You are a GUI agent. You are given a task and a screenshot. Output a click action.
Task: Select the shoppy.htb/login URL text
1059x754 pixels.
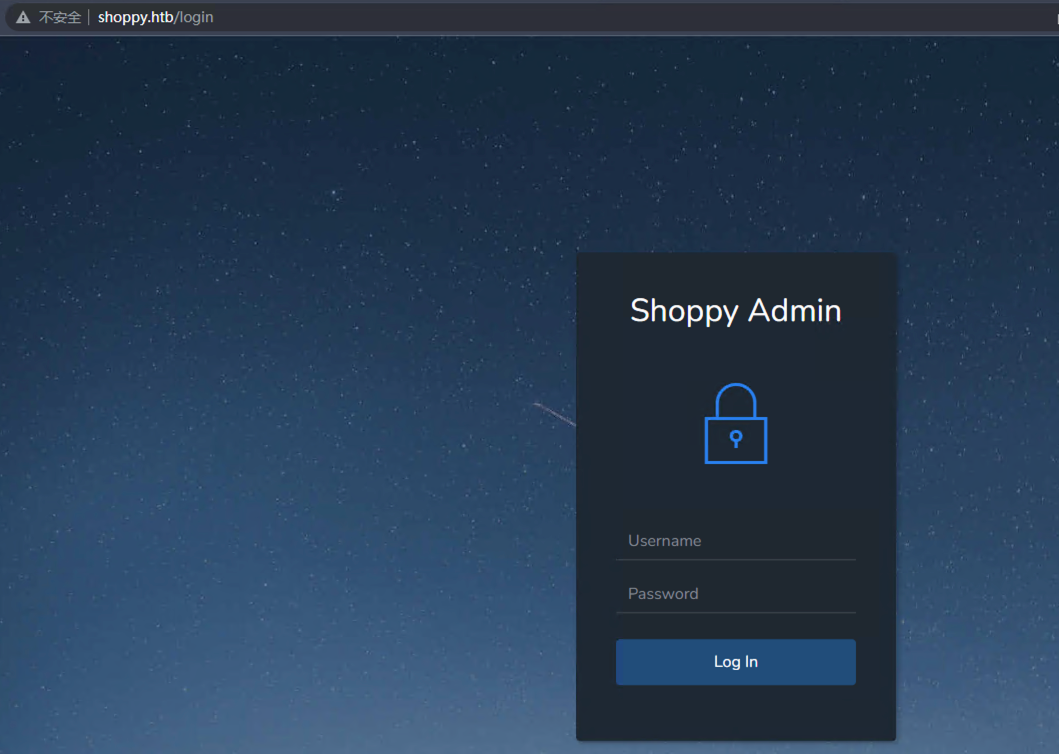point(155,17)
